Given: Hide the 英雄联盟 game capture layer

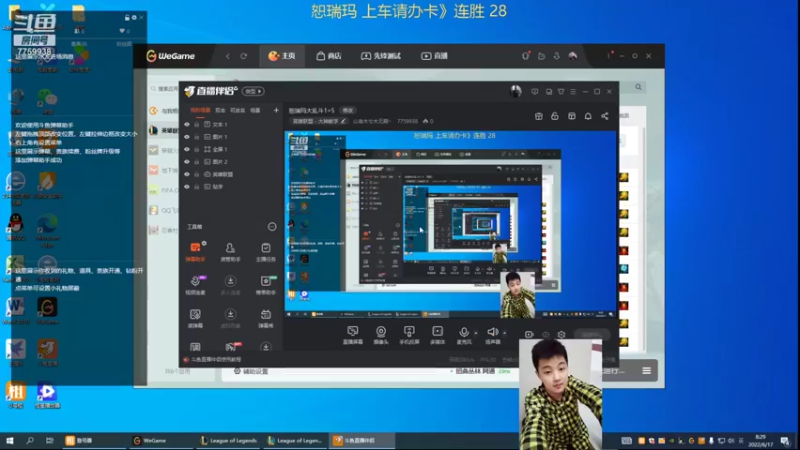Looking at the screenshot, I should (x=187, y=174).
